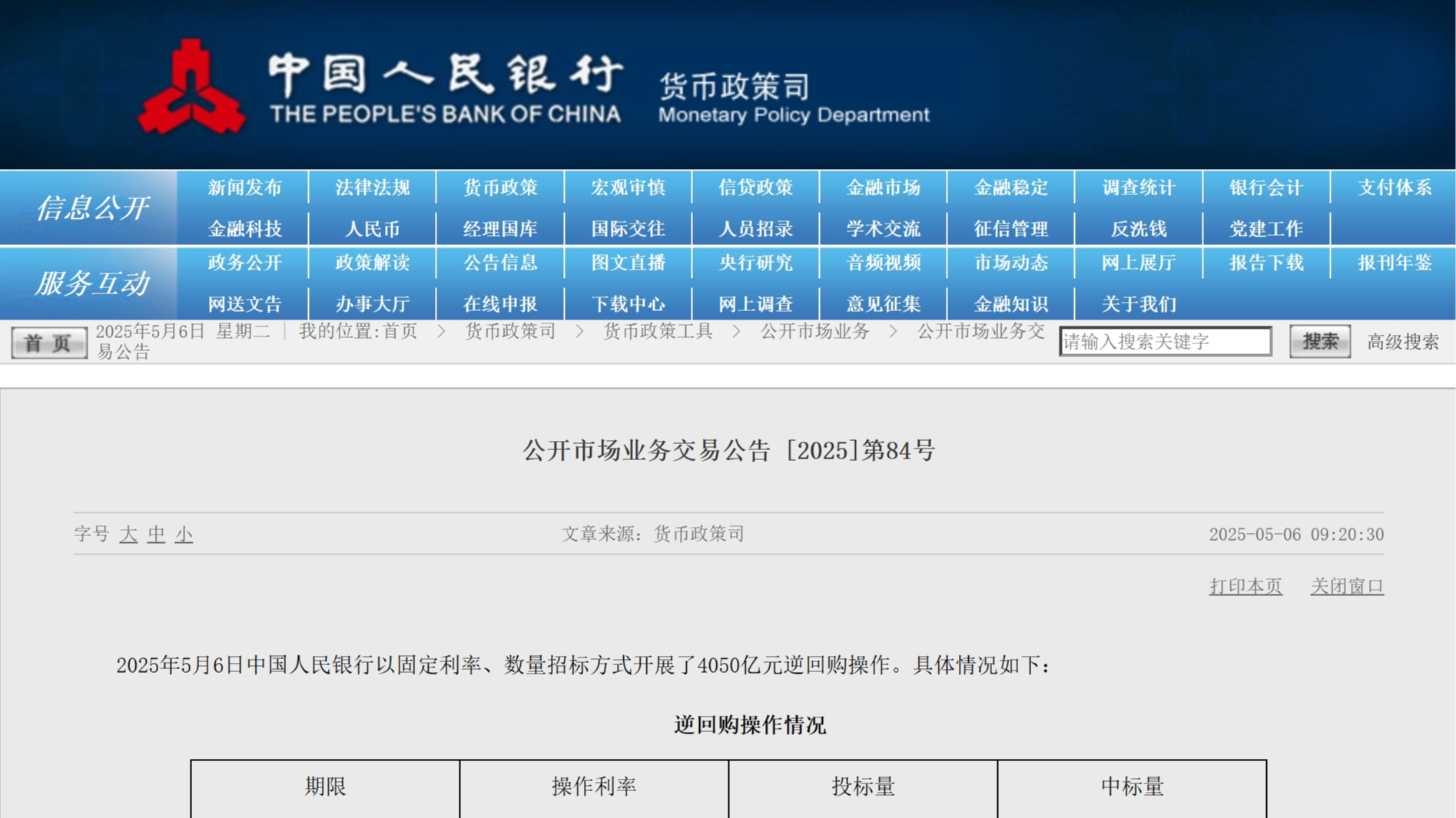Open the 高级搜索 advanced search link
This screenshot has width=1456, height=818.
coord(1402,342)
